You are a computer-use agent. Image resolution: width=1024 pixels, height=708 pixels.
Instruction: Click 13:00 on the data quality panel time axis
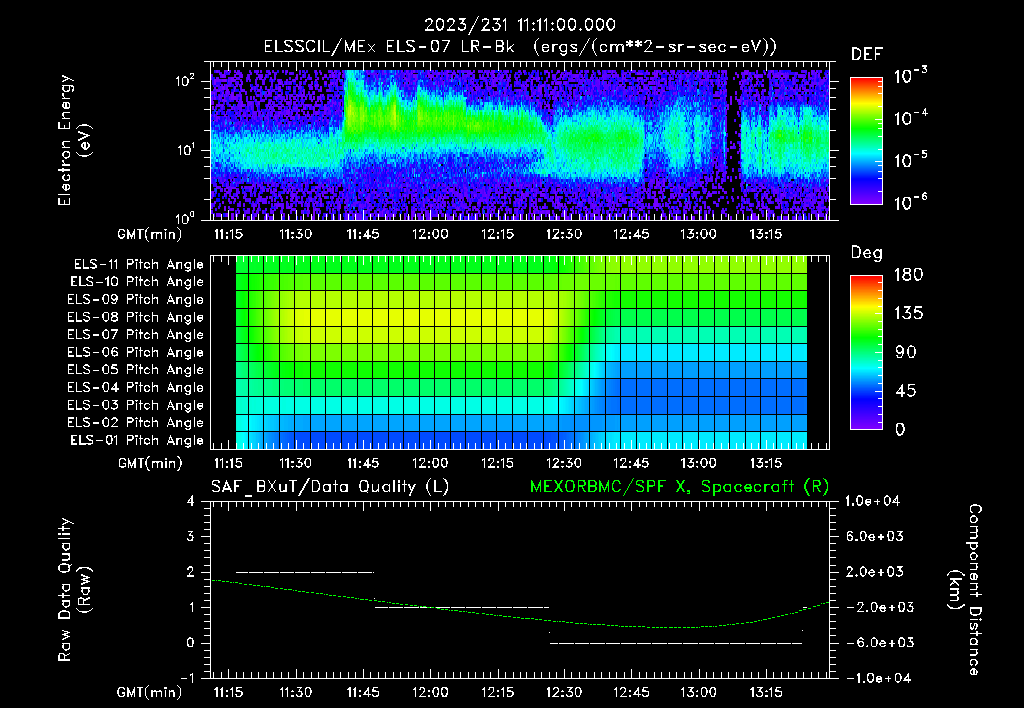coord(698,692)
